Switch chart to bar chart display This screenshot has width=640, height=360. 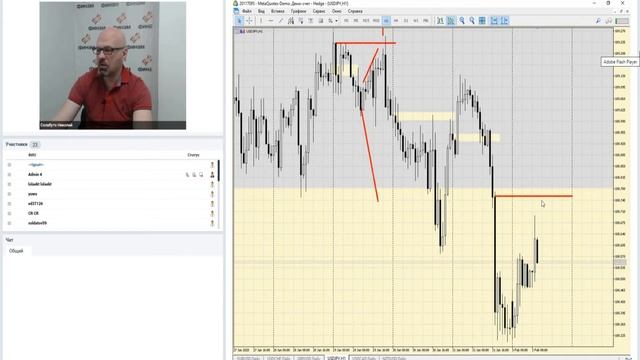440,21
